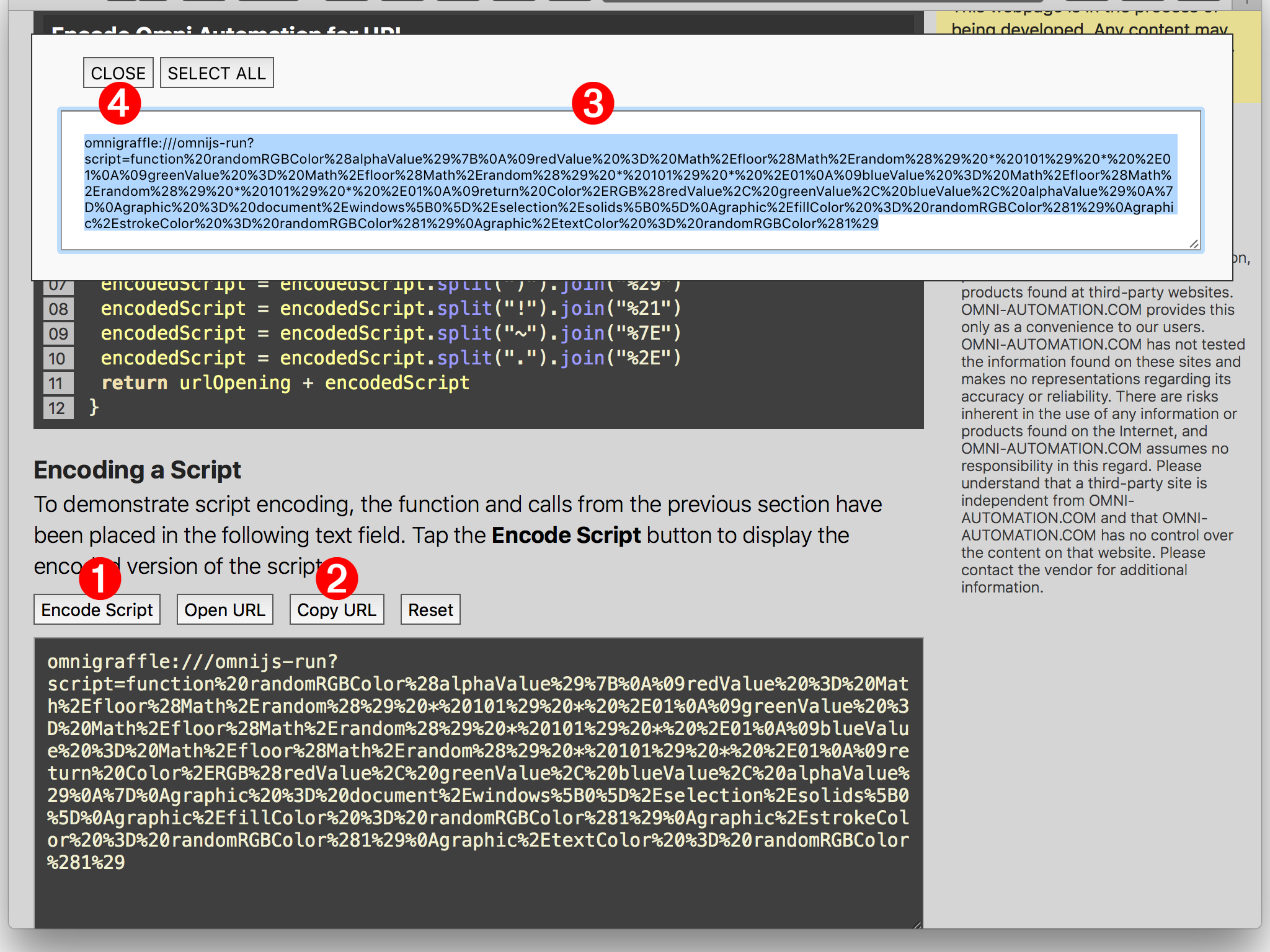
Task: Click the dark encoded script text field
Action: 479,783
